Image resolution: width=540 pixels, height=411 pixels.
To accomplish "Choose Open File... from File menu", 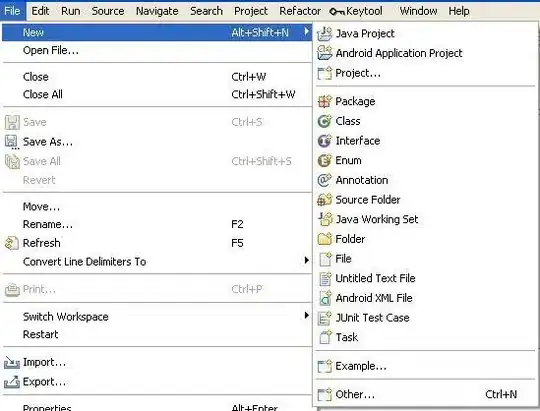I will pyautogui.click(x=157, y=51).
